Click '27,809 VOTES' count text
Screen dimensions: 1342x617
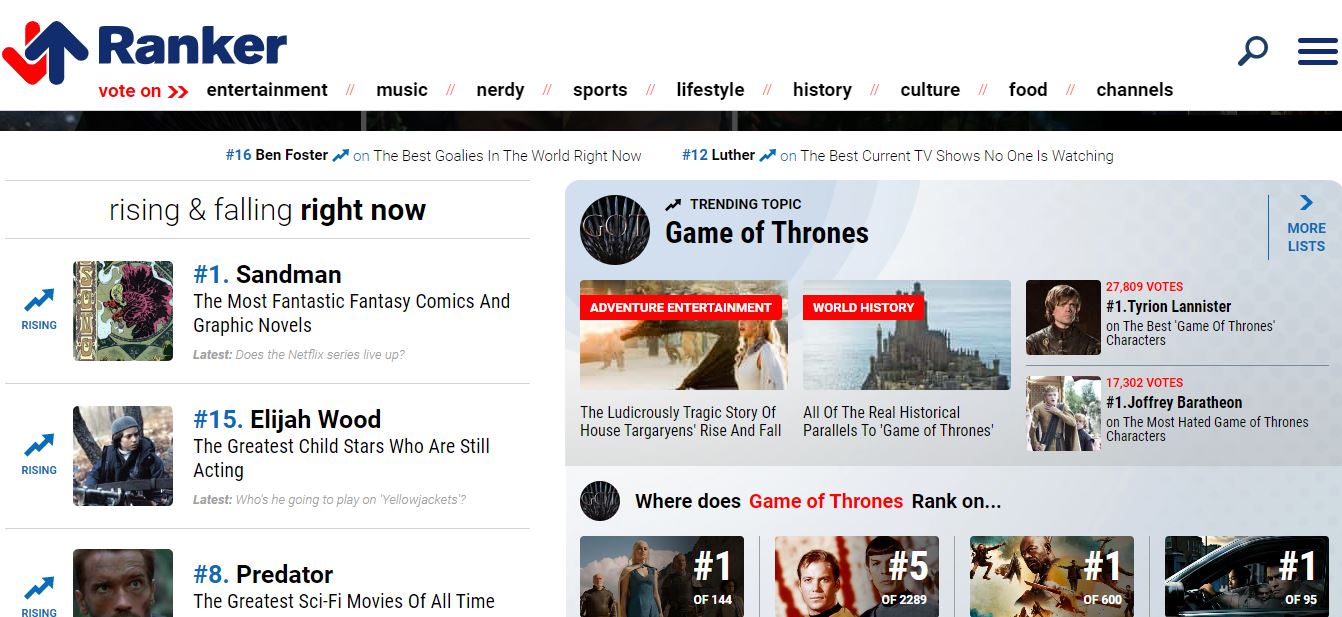tap(1144, 287)
